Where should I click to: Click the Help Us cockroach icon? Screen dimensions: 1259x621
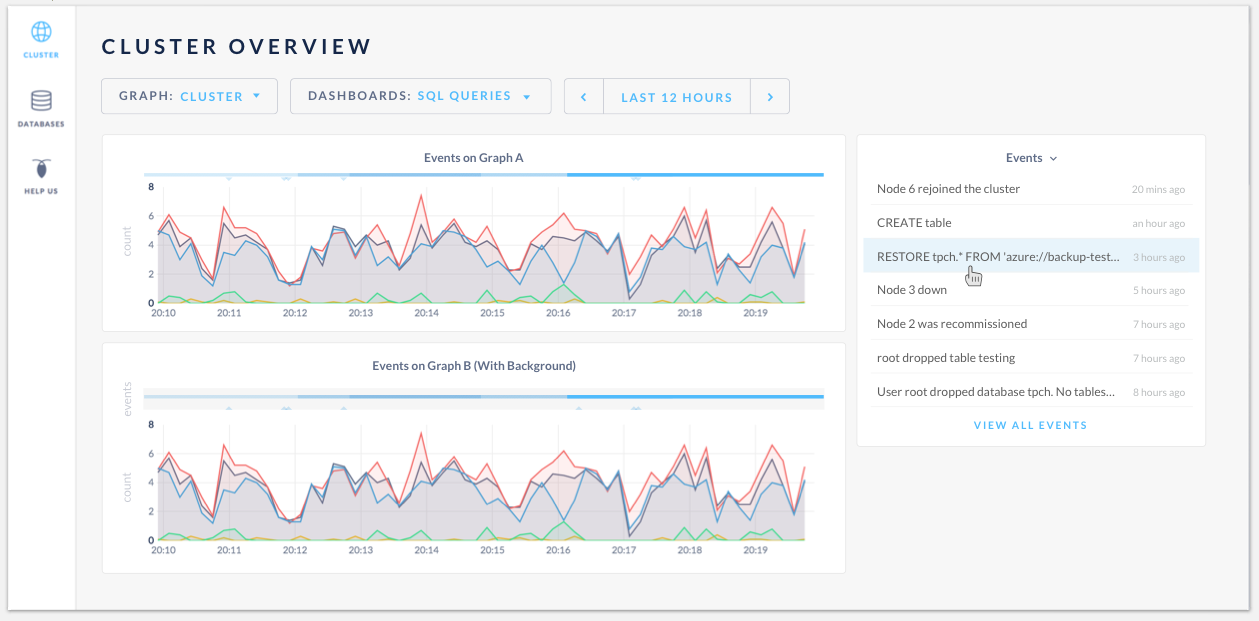click(41, 168)
